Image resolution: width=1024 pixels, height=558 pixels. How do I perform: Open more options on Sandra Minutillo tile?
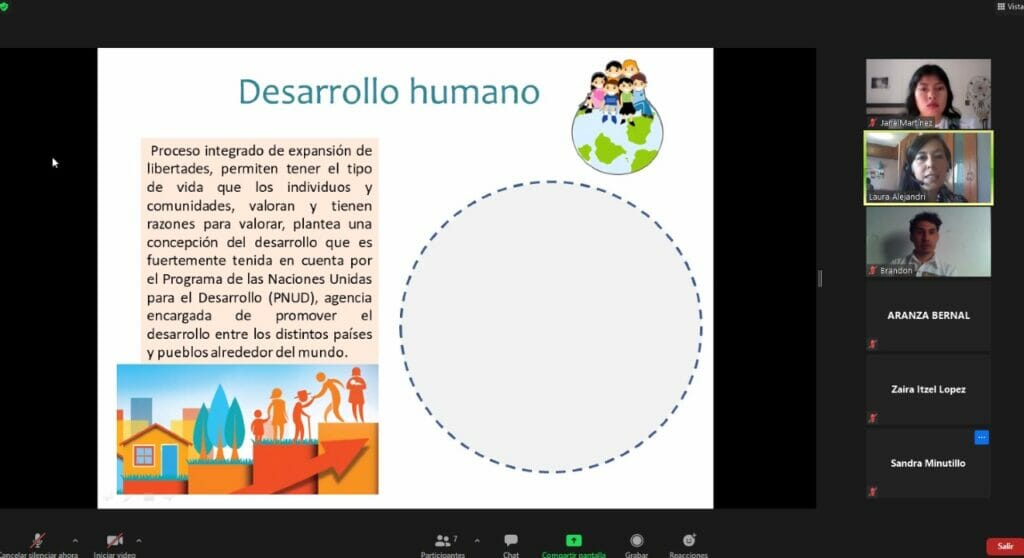point(981,437)
